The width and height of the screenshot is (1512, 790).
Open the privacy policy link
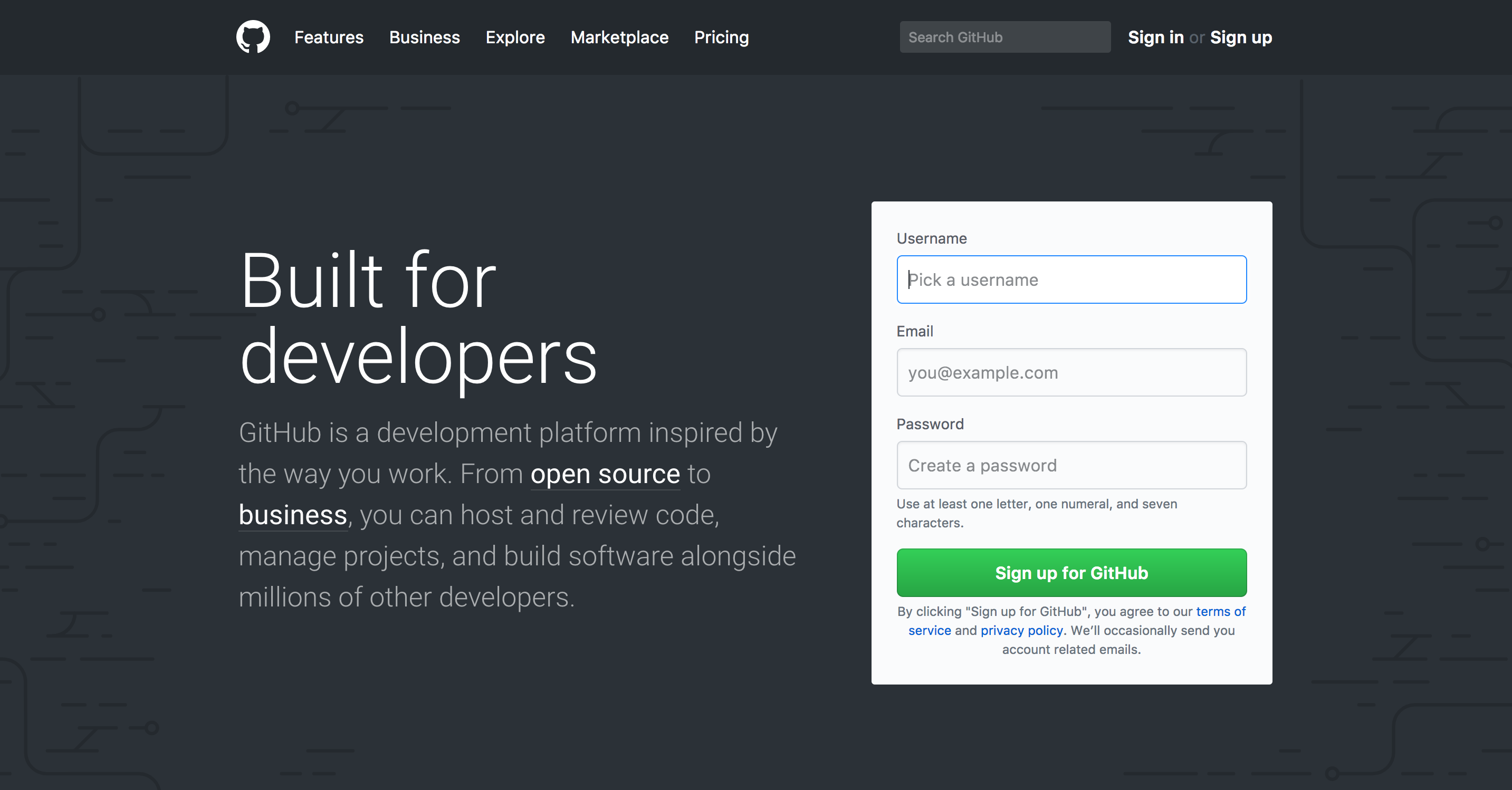[x=1021, y=630]
